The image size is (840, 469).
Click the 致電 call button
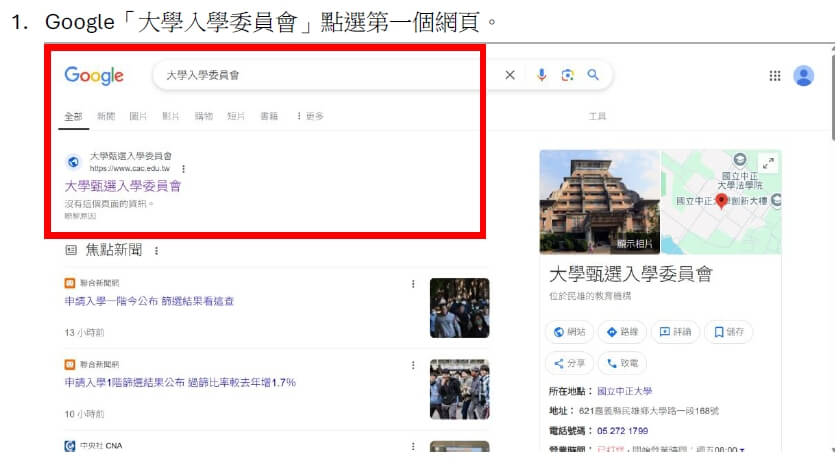click(622, 363)
